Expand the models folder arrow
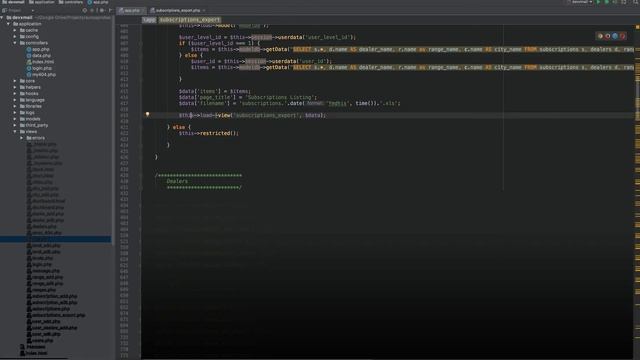The height and width of the screenshot is (360, 640). click(x=15, y=119)
